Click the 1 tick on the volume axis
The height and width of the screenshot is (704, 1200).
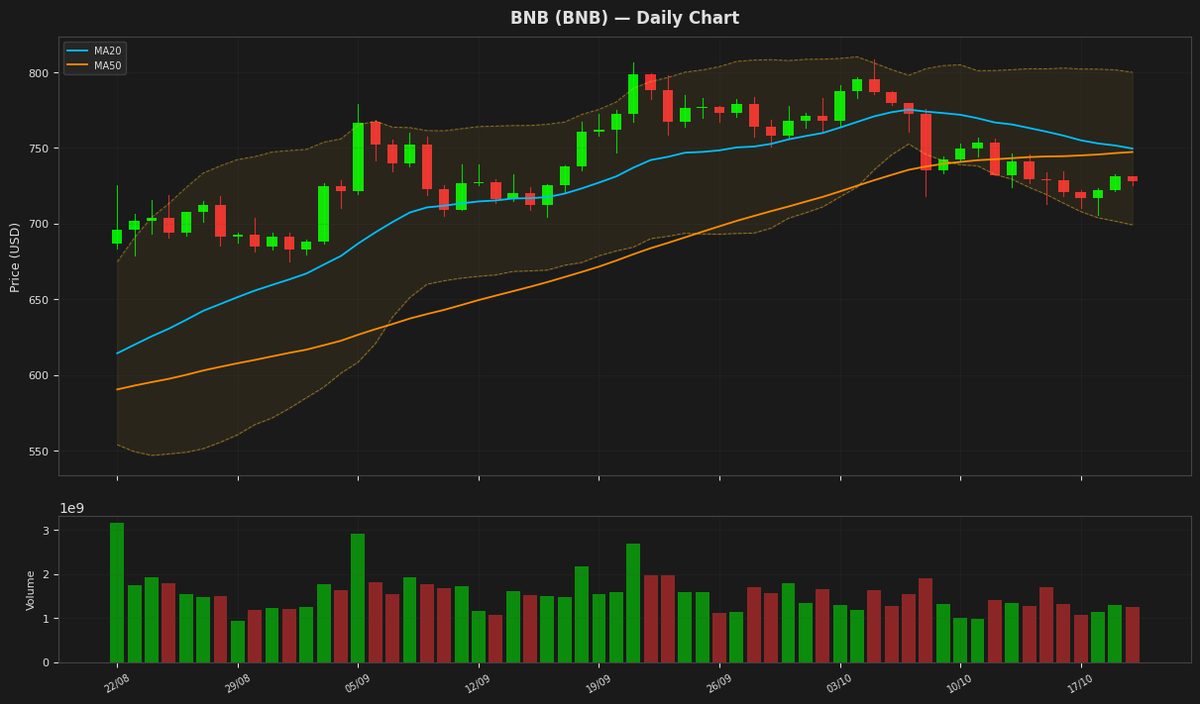click(x=45, y=619)
